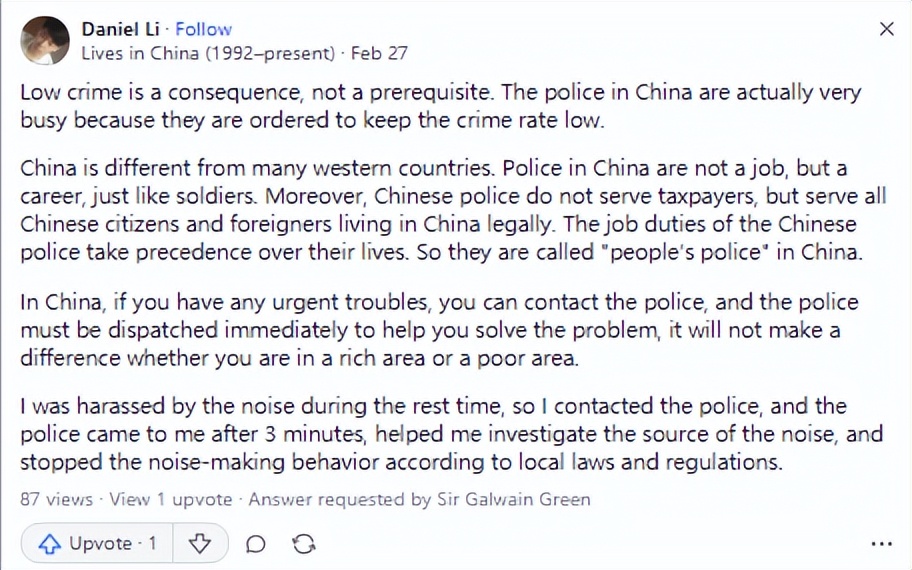Follow Daniel Li
Viewport: 912px width, 570px height.
click(203, 30)
